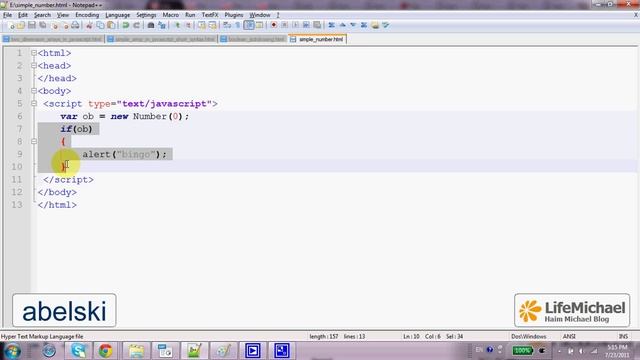The height and width of the screenshot is (360, 640).
Task: Open Skype from the taskbar
Action: tap(78, 351)
